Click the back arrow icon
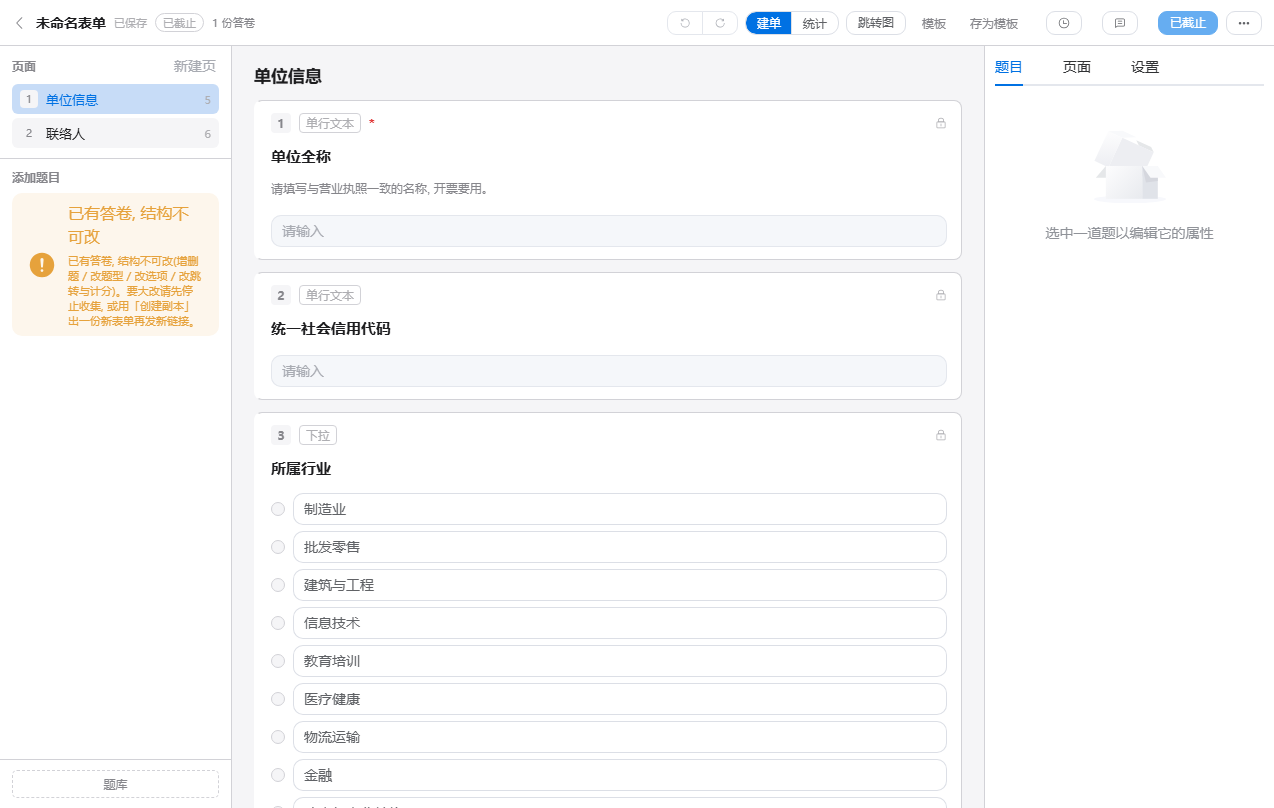Image resolution: width=1274 pixels, height=808 pixels. click(19, 23)
